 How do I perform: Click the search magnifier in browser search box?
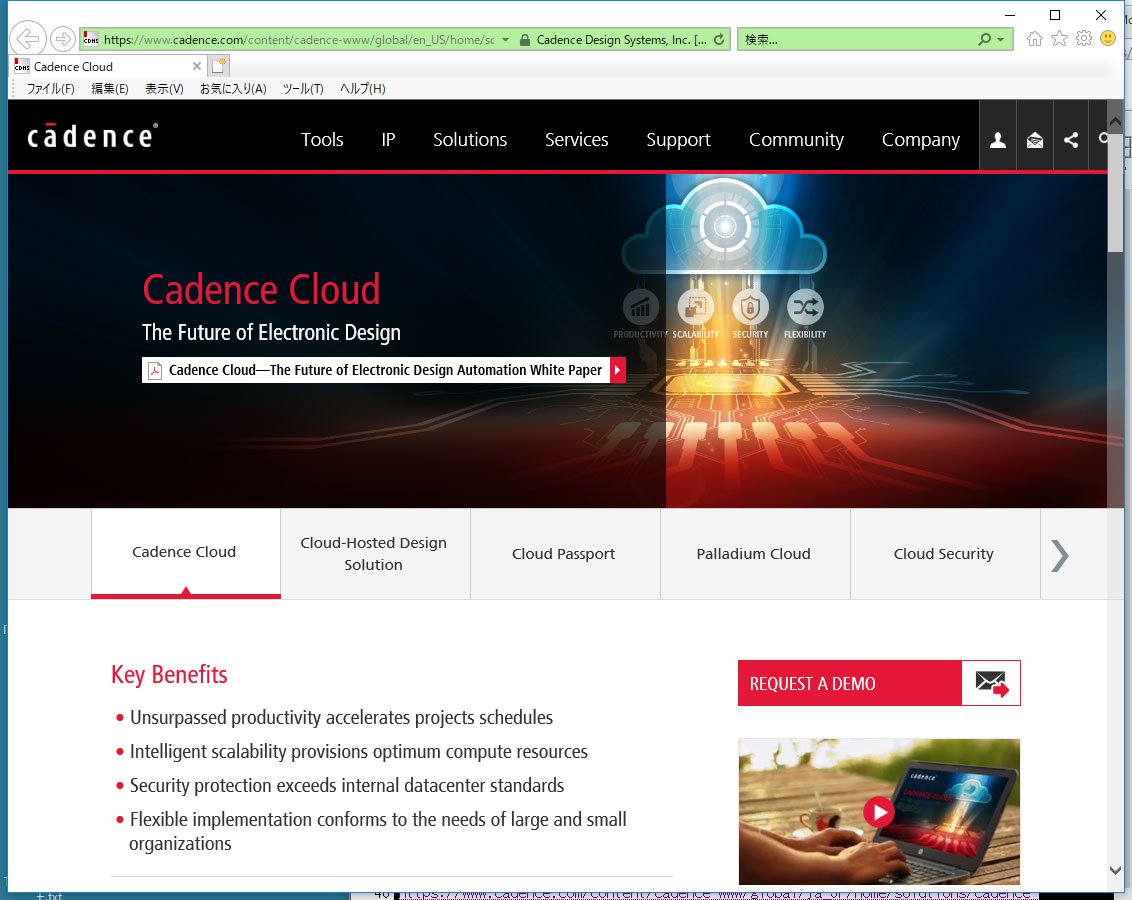(x=985, y=40)
